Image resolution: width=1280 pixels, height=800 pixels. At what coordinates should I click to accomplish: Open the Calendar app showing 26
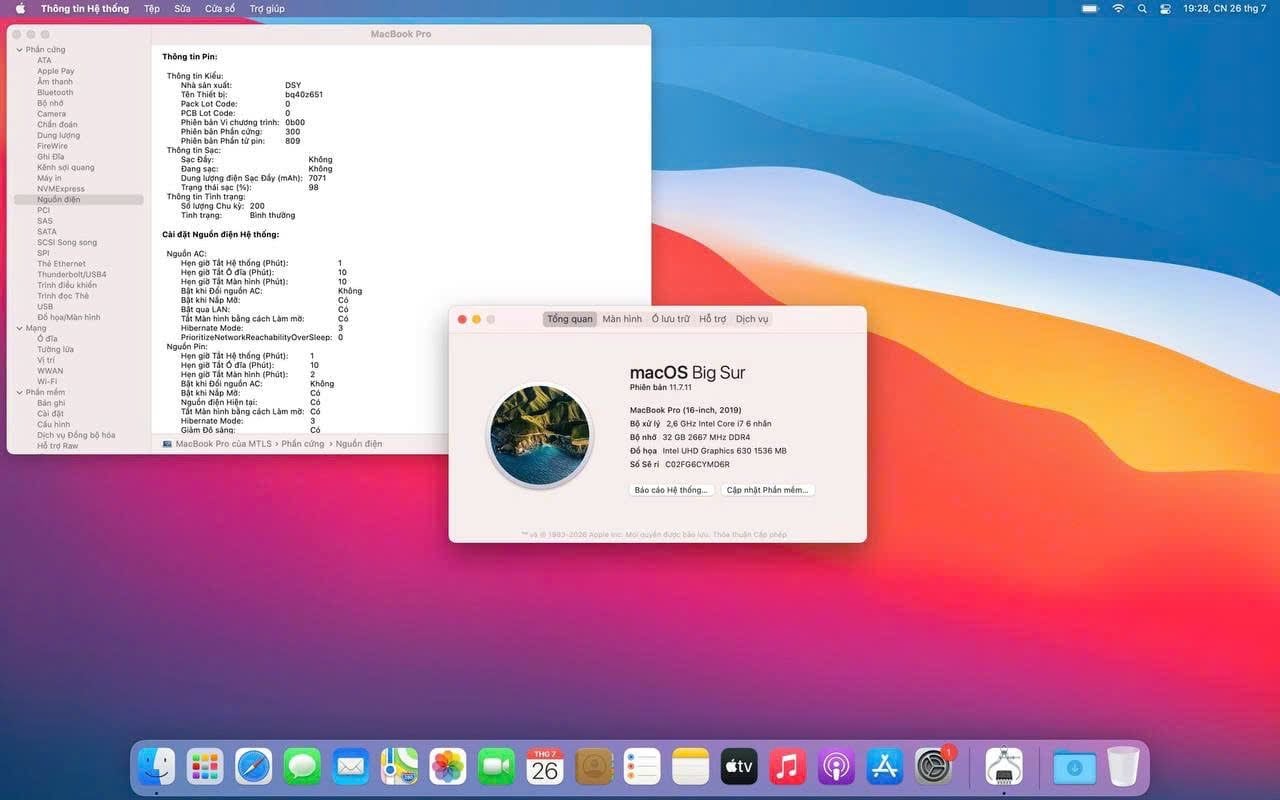[x=545, y=767]
